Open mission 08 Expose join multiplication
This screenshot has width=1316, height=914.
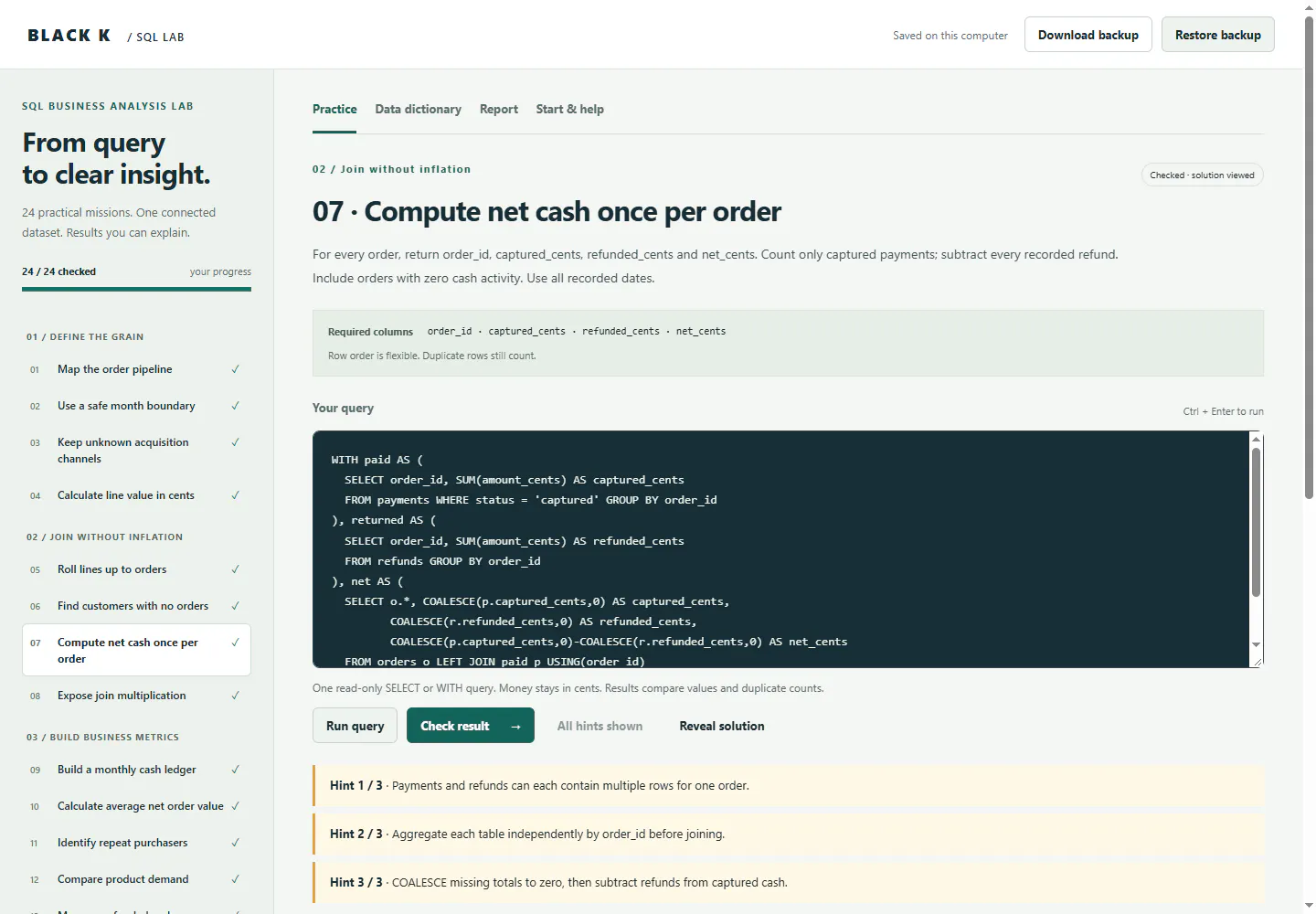(x=136, y=696)
